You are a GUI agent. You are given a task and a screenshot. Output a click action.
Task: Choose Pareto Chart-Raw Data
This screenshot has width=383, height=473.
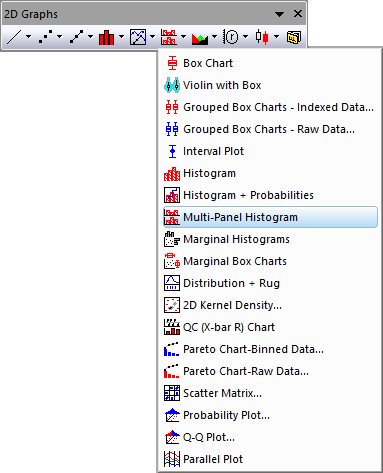tap(270, 371)
